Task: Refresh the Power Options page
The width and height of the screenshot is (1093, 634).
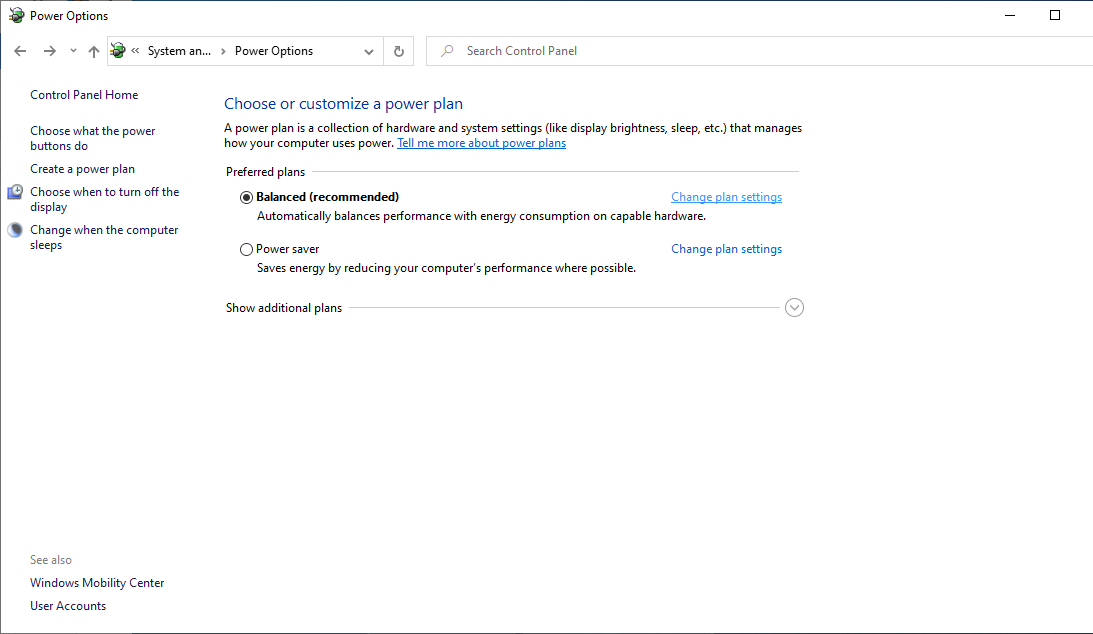Action: (399, 51)
